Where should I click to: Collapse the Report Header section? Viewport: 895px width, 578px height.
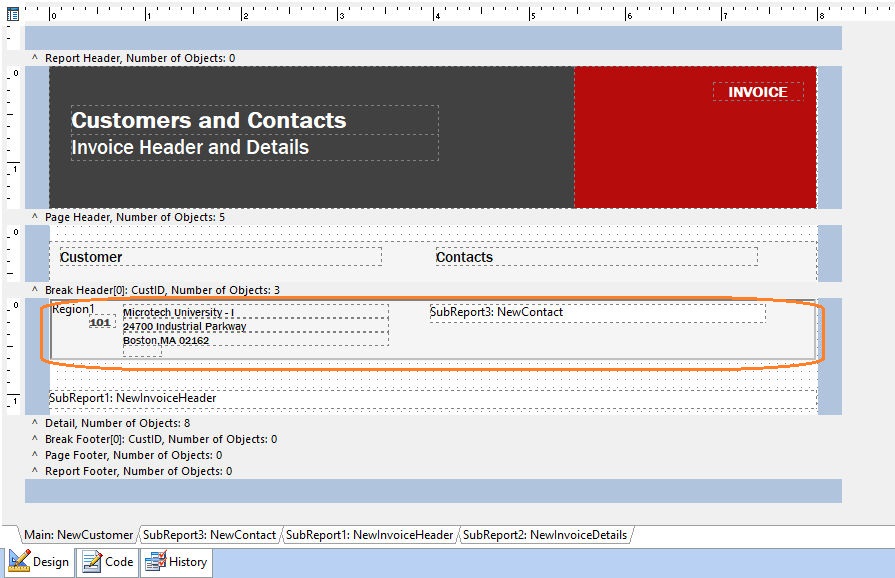pyautogui.click(x=35, y=58)
